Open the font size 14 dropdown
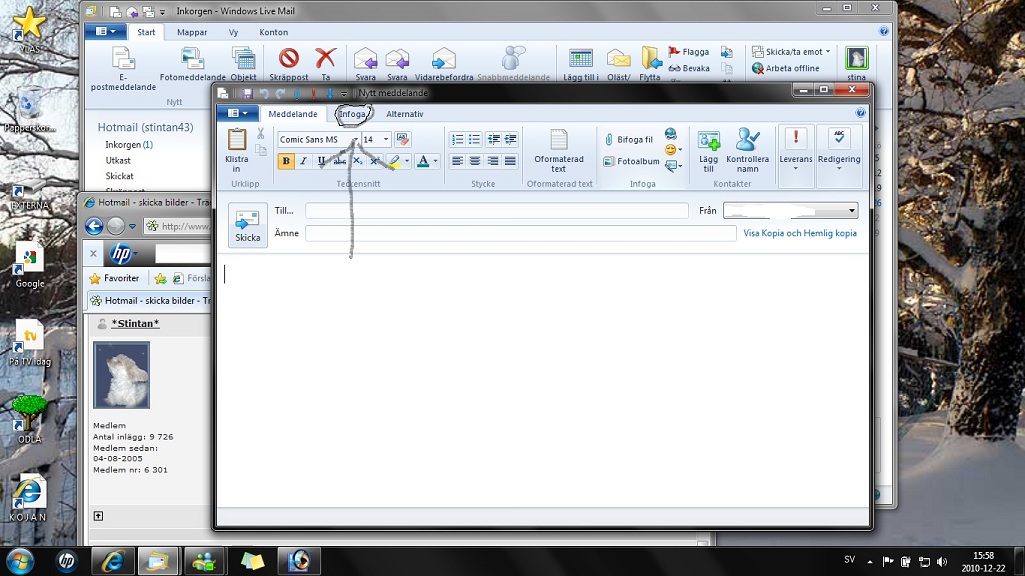This screenshot has height=576, width=1025. [x=386, y=140]
